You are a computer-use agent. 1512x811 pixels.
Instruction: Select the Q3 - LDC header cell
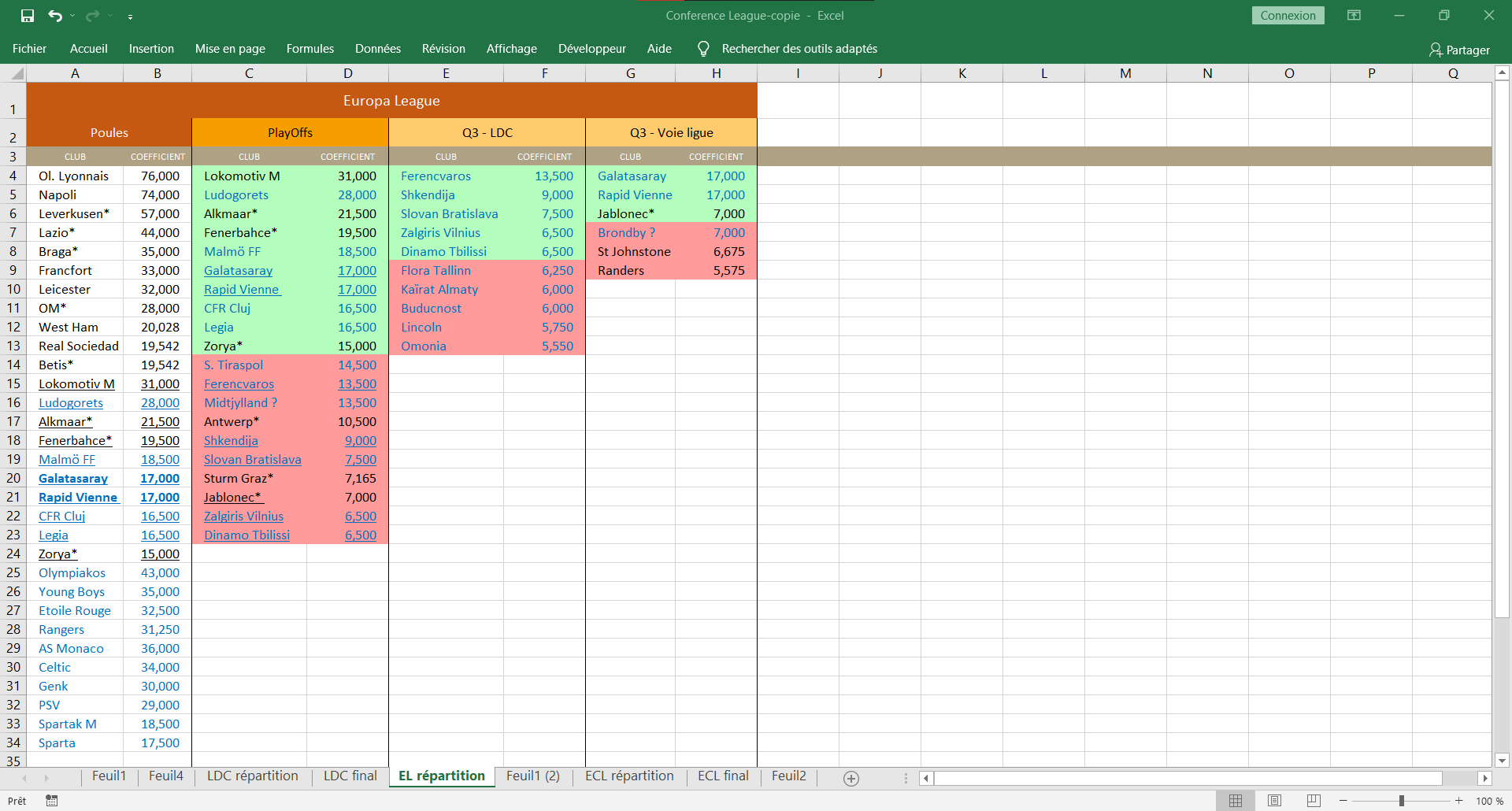487,132
